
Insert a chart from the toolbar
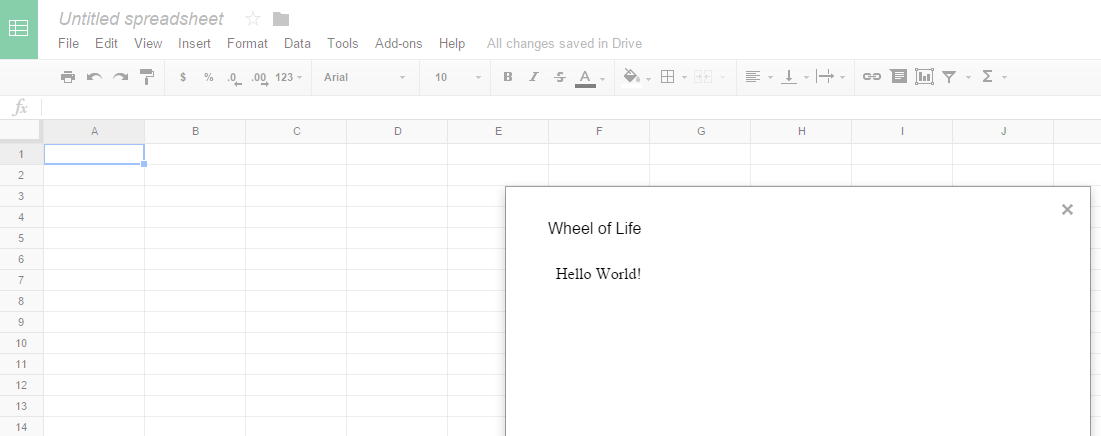pos(924,77)
